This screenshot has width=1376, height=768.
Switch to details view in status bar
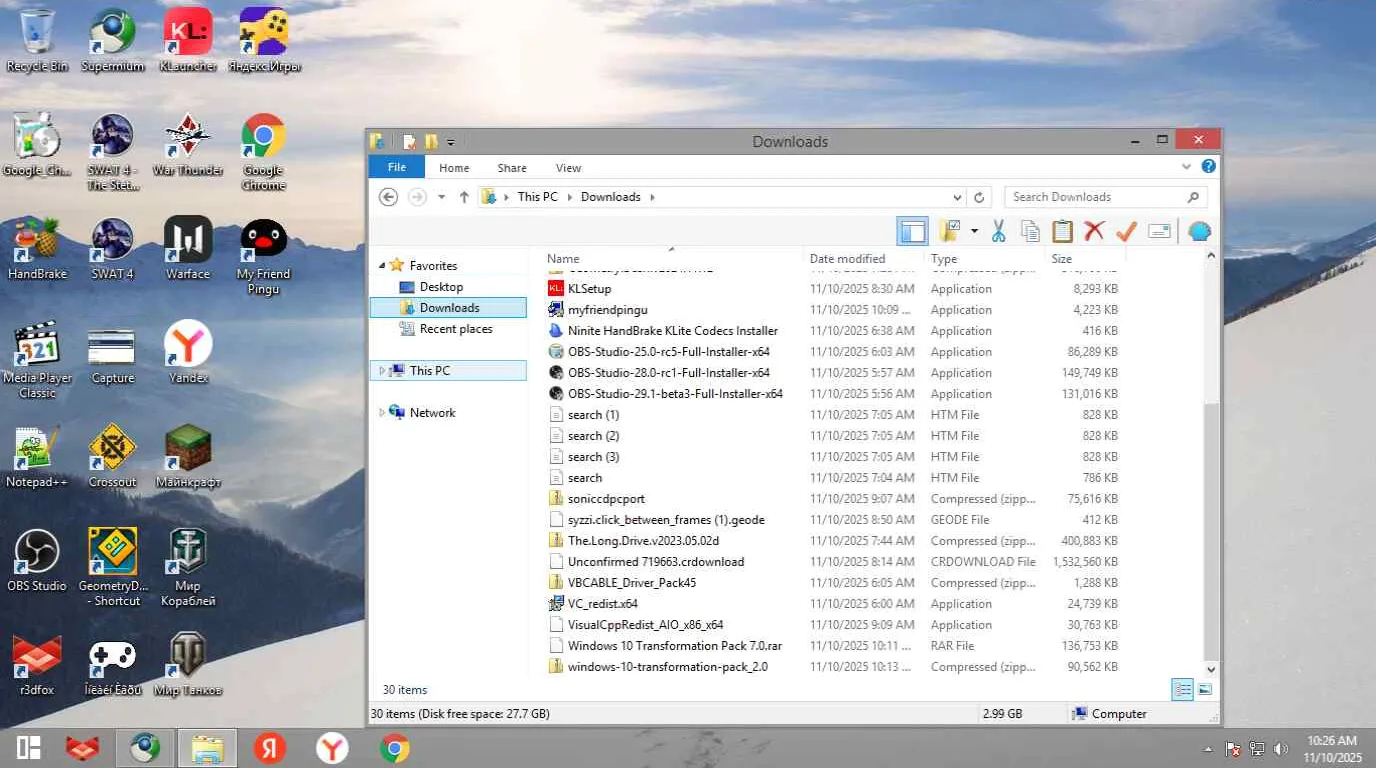click(x=1182, y=689)
